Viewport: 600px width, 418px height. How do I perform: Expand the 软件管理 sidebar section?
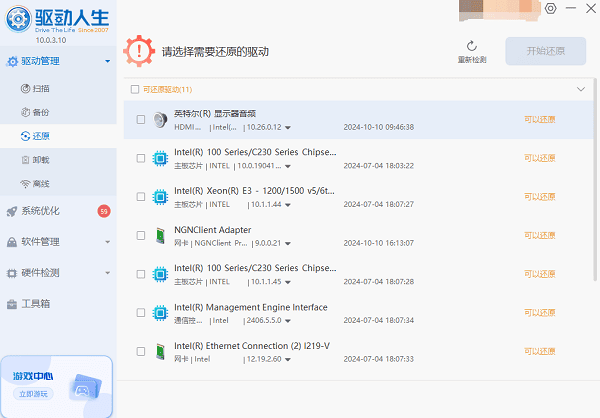[107, 242]
